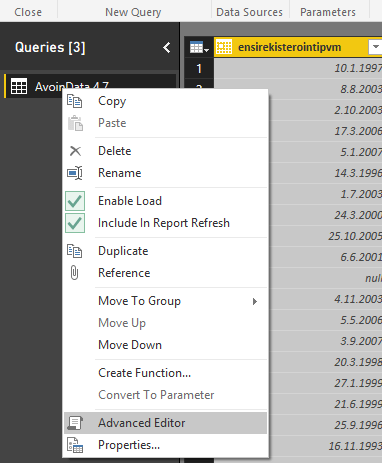Click the New Query ribbon group label
The image size is (382, 463).
pos(133,12)
